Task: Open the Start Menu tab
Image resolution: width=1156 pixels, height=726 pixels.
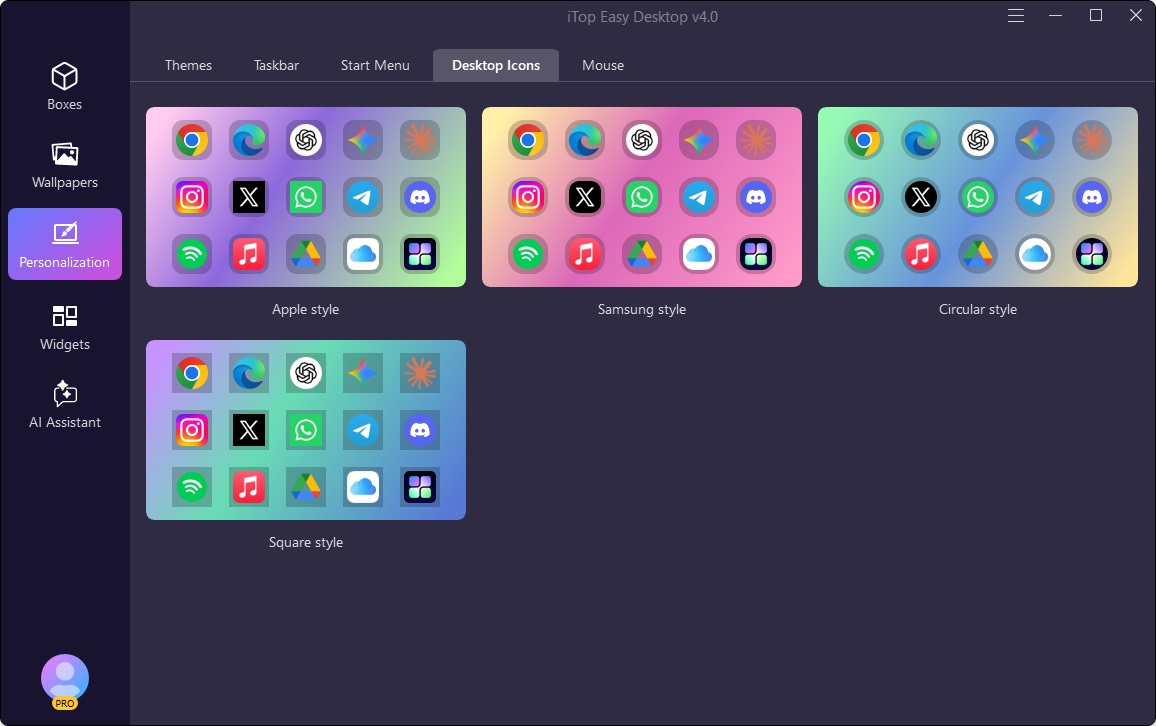Action: 375,65
